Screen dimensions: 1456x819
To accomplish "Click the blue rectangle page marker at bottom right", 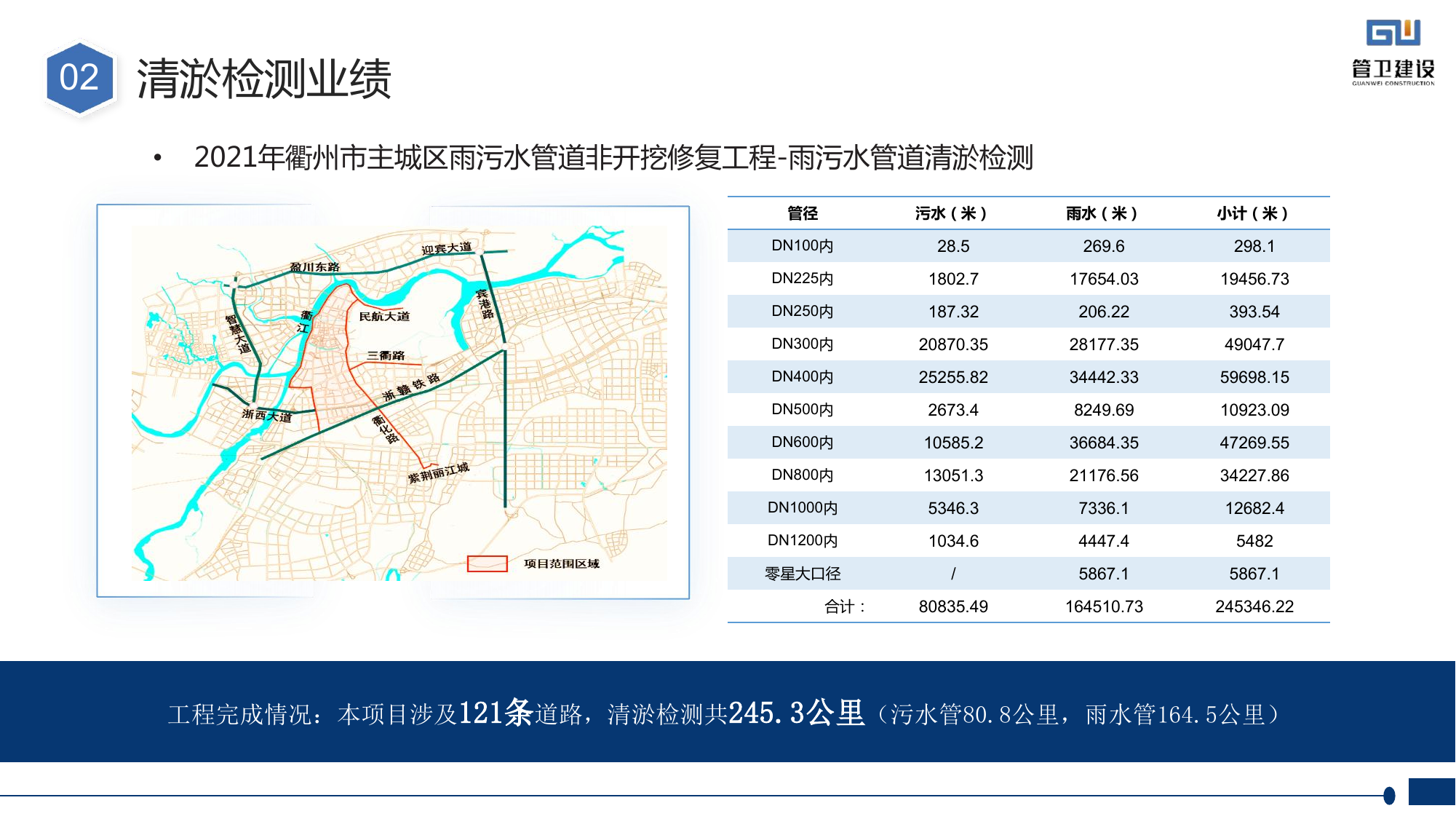I will (1432, 791).
